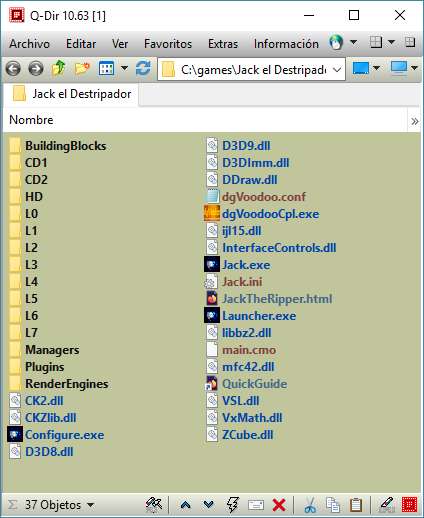Select the Configure.exe file
Viewport: 424px width, 518px height.
coord(56,435)
